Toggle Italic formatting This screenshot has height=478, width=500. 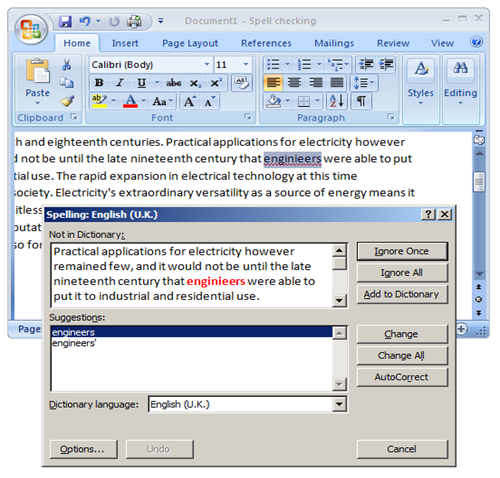(120, 83)
